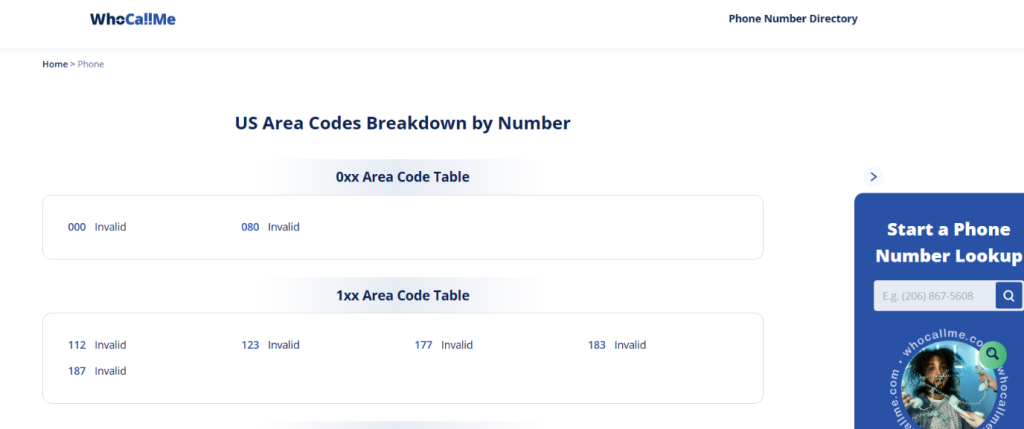Go to Home in the breadcrumb

pyautogui.click(x=55, y=64)
